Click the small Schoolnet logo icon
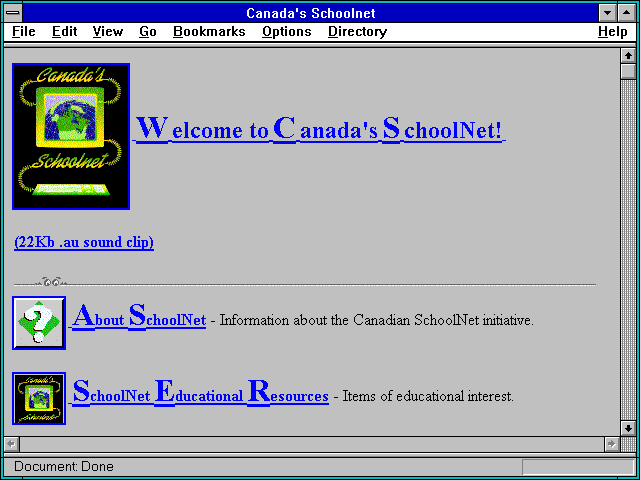 coord(39,398)
